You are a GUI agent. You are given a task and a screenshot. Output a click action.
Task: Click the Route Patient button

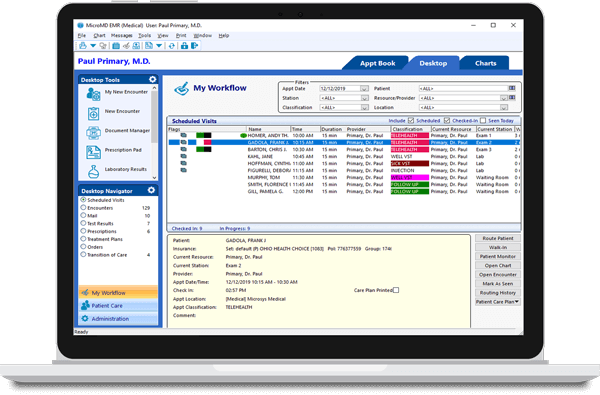coord(497,238)
